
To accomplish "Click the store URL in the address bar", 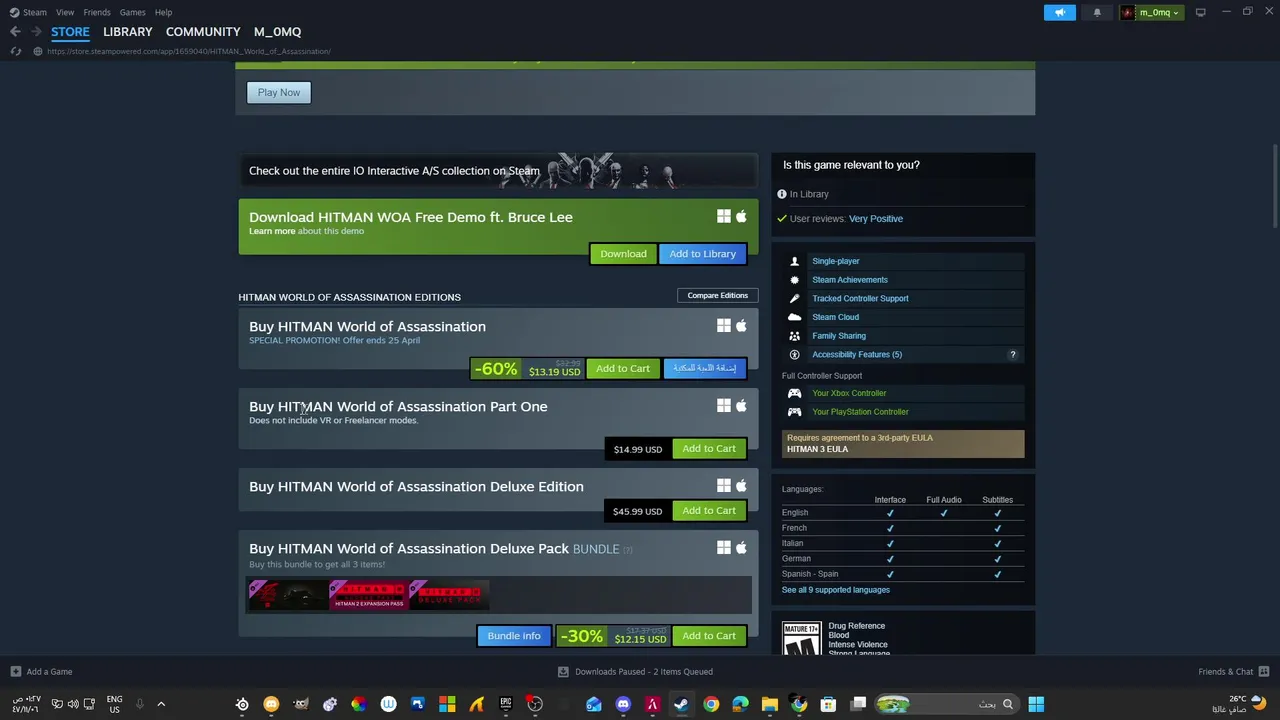I will [x=188, y=51].
